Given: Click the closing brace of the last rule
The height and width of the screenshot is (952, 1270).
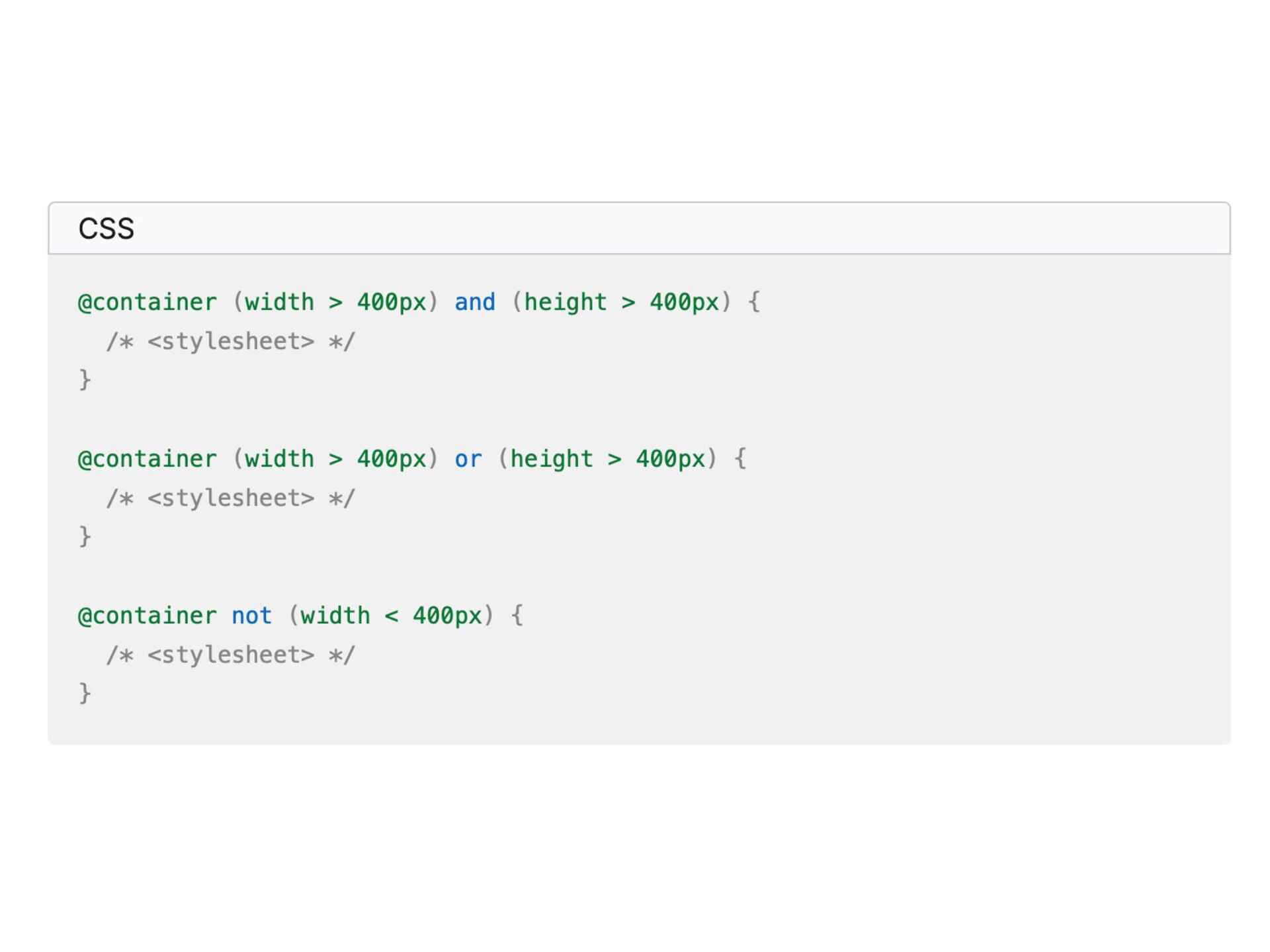Looking at the screenshot, I should pos(85,693).
